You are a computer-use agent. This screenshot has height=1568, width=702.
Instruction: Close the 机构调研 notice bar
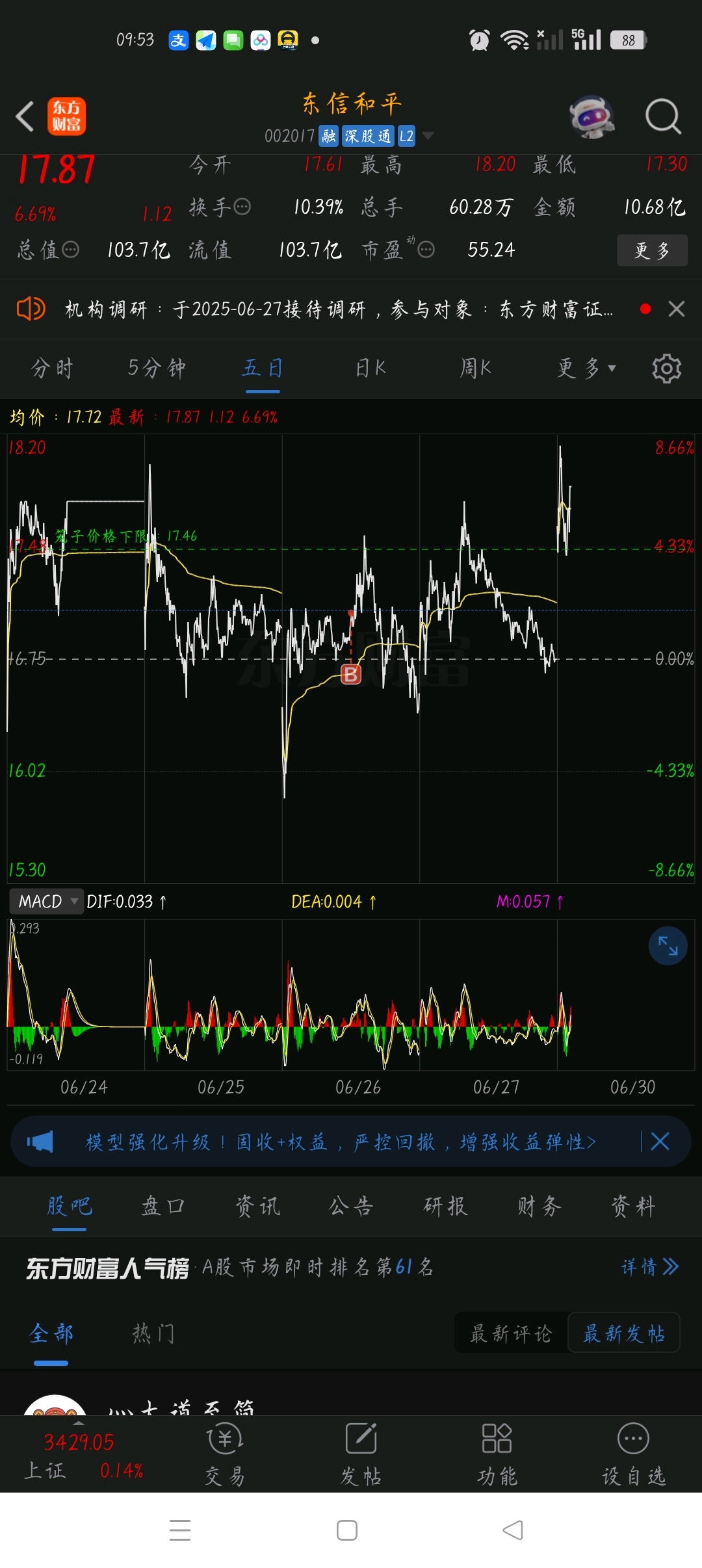pyautogui.click(x=677, y=309)
